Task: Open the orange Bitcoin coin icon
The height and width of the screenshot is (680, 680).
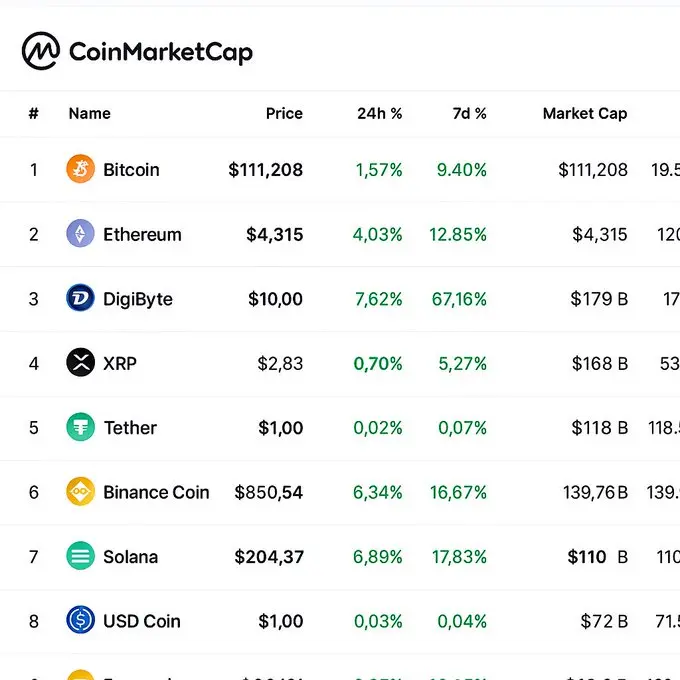Action: [x=80, y=169]
